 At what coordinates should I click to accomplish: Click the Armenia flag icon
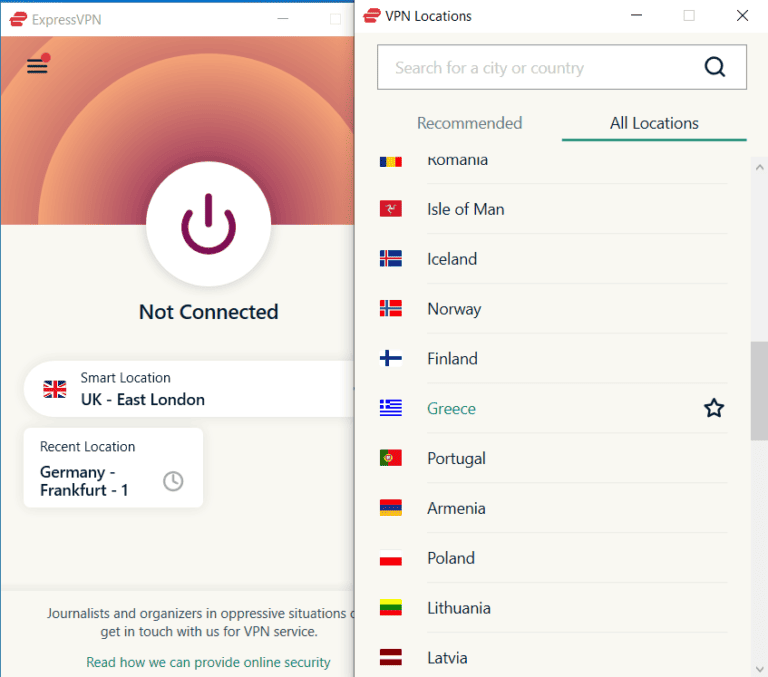(x=391, y=508)
